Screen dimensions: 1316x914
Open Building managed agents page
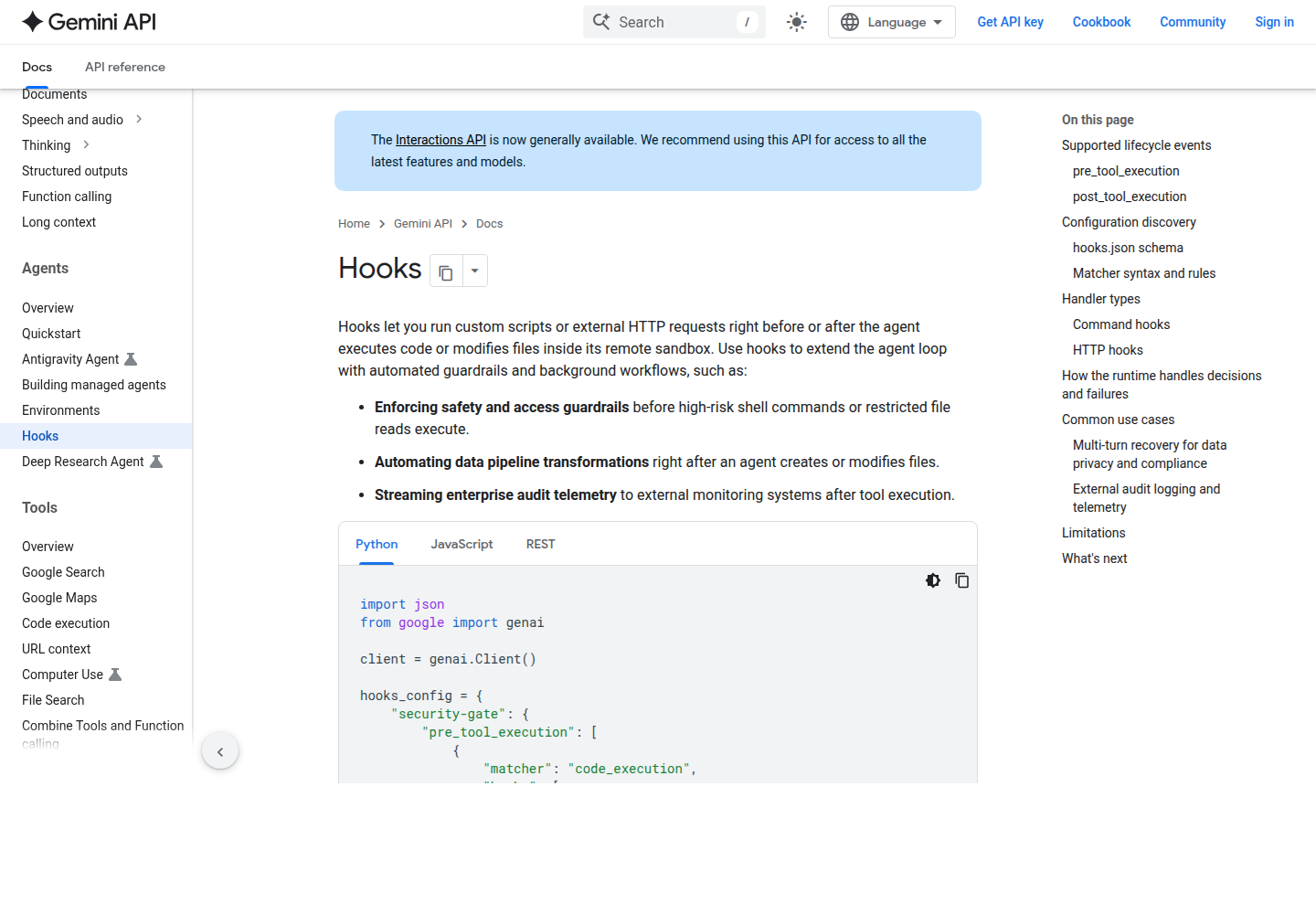click(94, 385)
